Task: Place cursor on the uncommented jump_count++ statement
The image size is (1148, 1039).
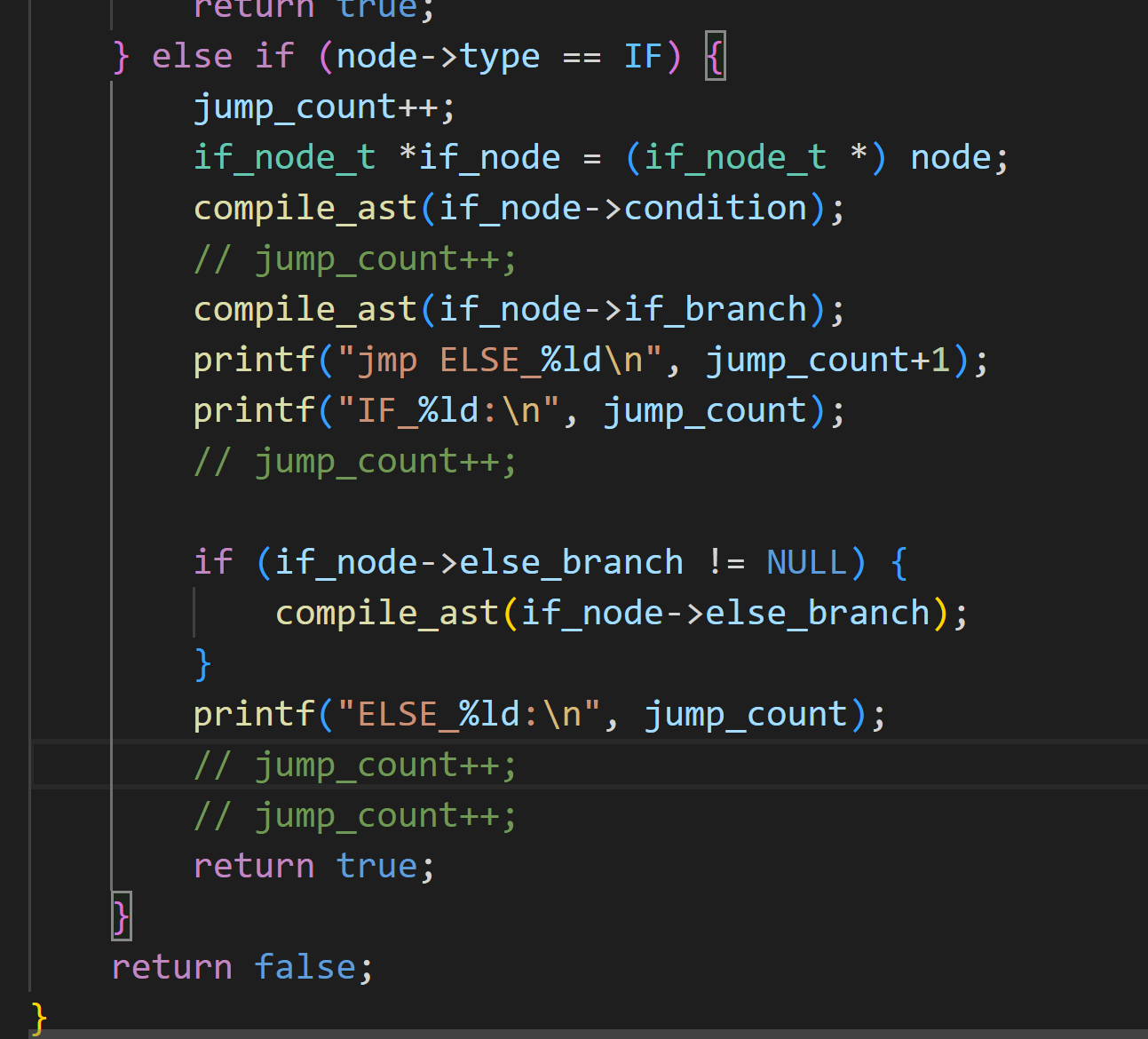Action: [x=324, y=107]
